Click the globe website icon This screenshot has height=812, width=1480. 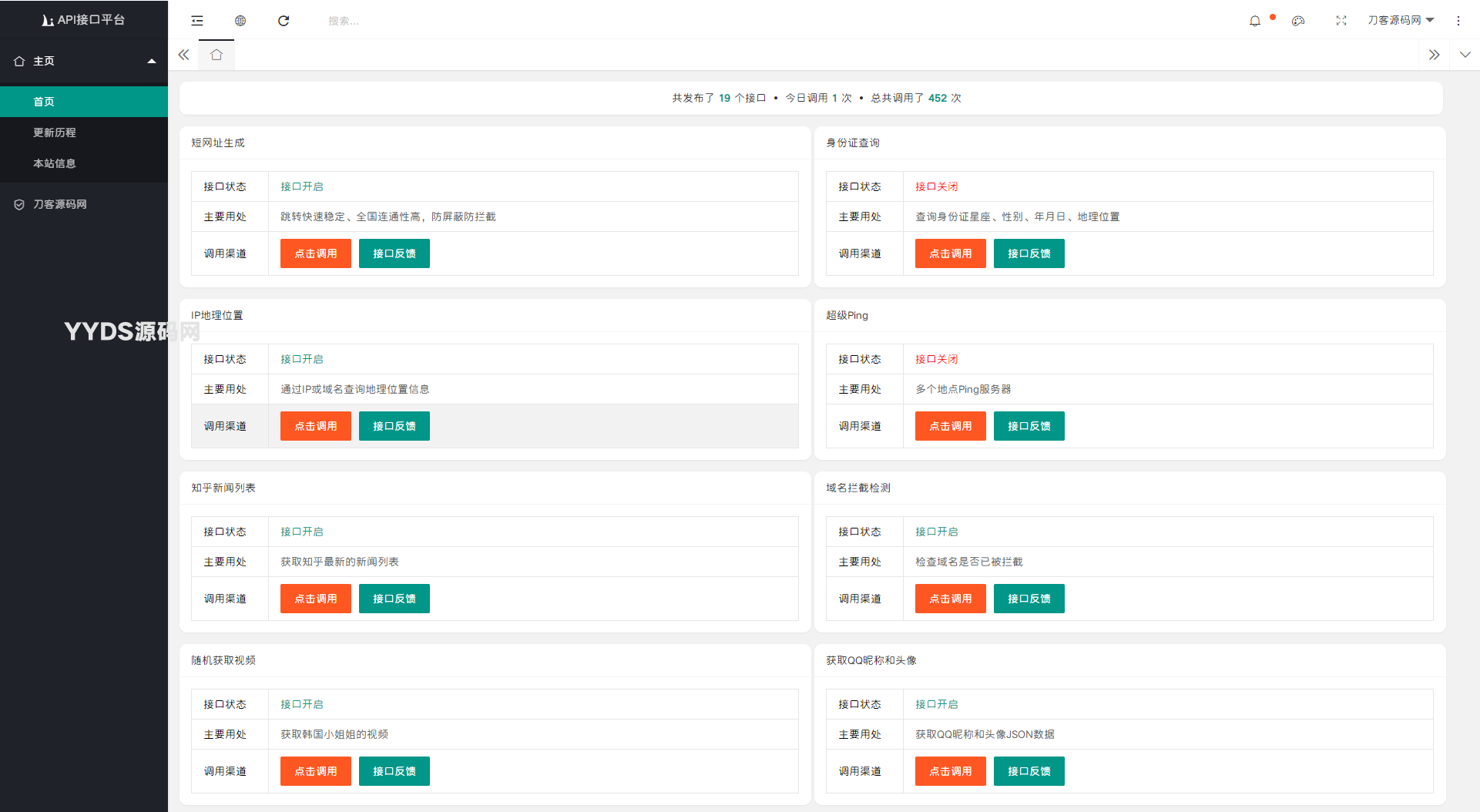(x=240, y=21)
